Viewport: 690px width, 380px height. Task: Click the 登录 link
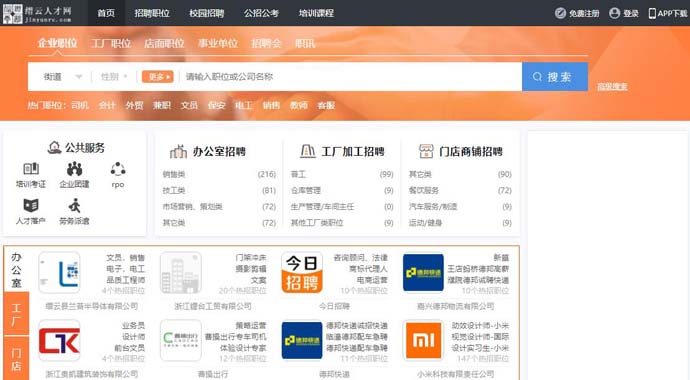click(631, 14)
